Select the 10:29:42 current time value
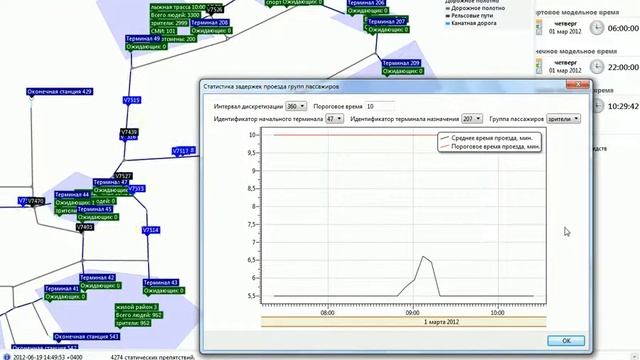 point(623,106)
